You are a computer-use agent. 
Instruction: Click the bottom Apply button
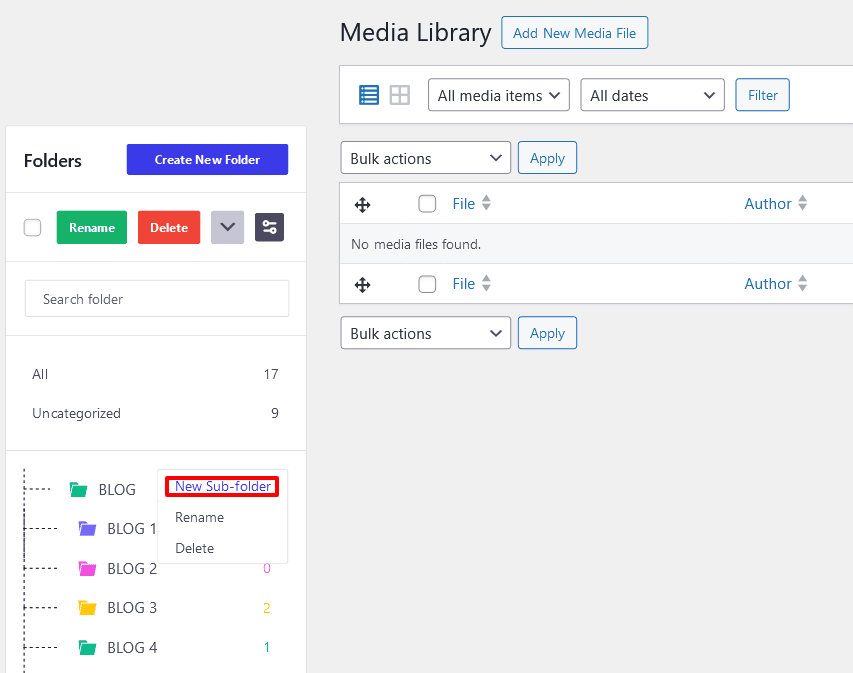(547, 333)
